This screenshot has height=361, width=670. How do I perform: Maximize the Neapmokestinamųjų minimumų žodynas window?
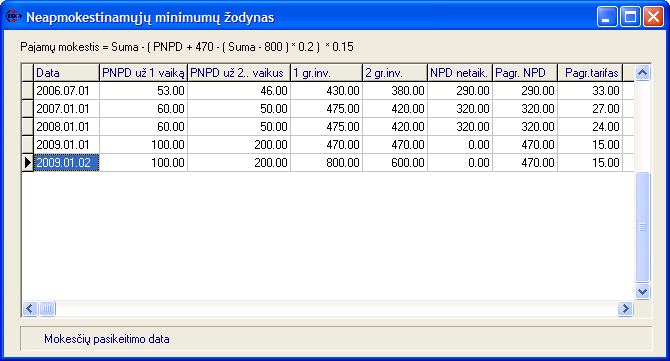[x=630, y=17]
